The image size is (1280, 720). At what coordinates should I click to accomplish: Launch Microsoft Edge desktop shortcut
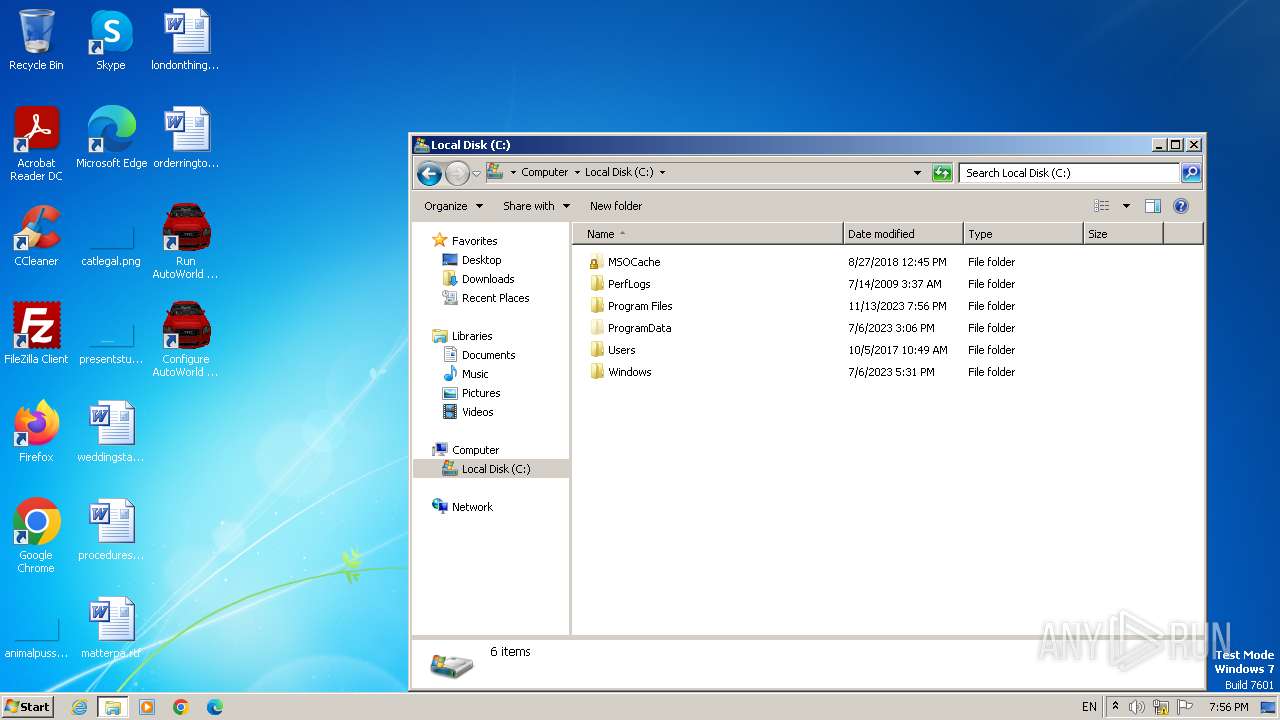coord(111,137)
